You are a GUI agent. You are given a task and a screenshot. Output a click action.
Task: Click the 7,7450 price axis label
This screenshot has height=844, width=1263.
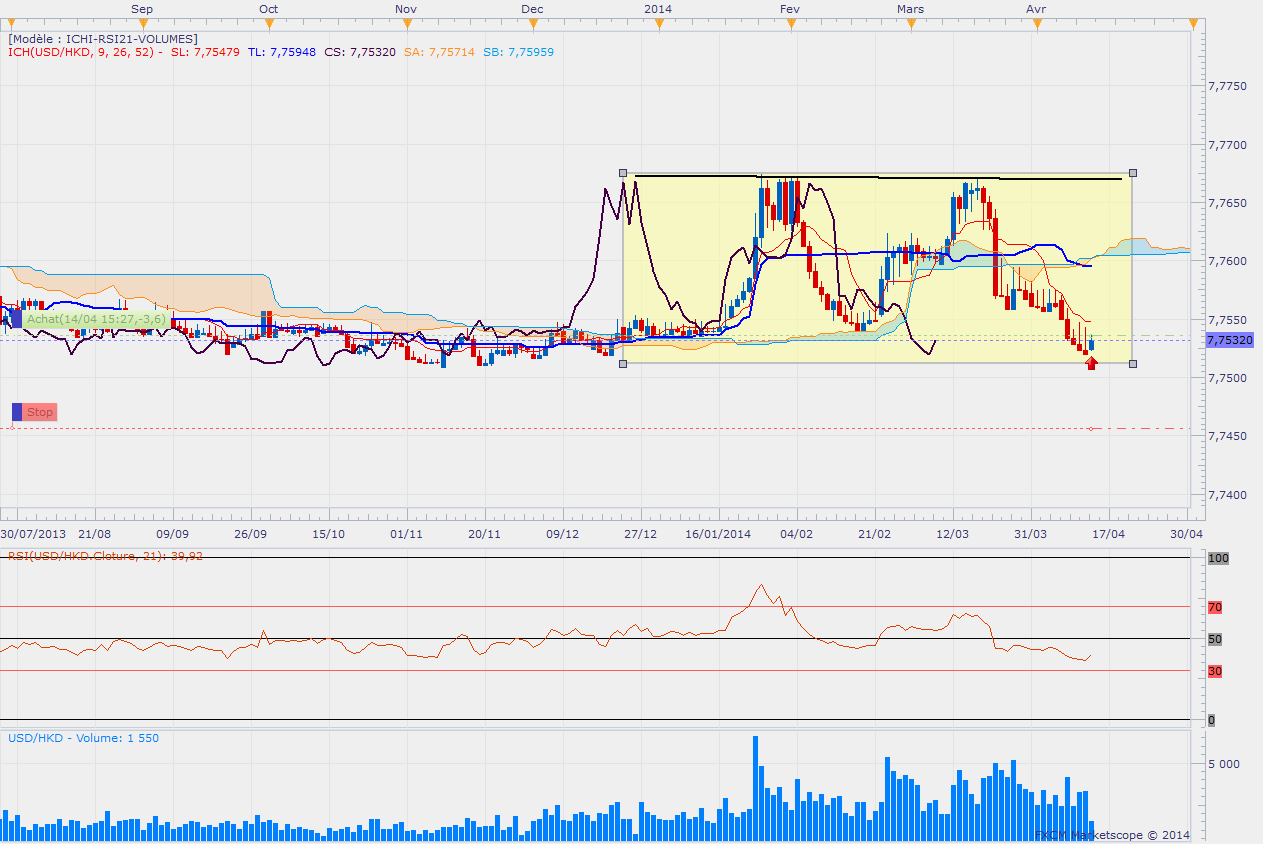point(1226,436)
